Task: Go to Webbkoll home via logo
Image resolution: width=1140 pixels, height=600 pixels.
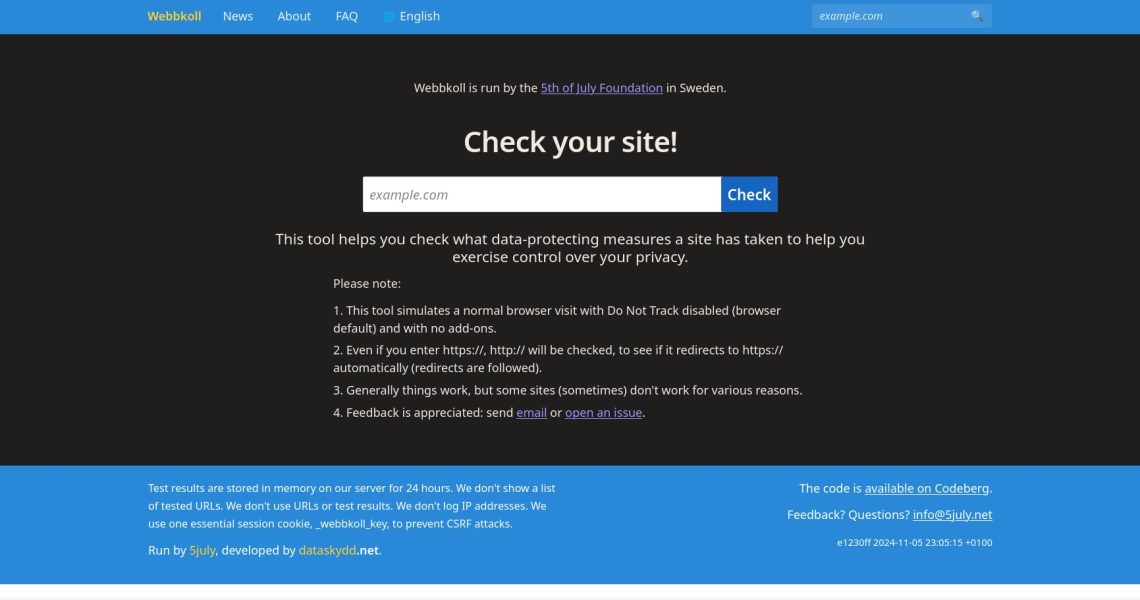Action: click(174, 16)
